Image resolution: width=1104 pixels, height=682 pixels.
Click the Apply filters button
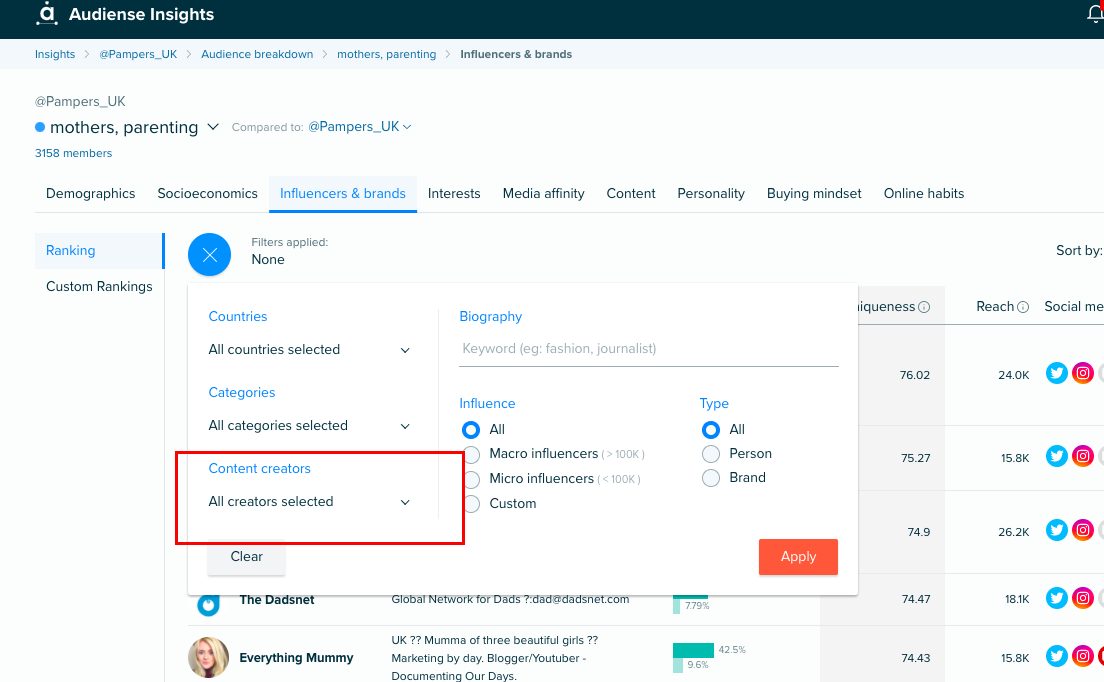[x=798, y=557]
